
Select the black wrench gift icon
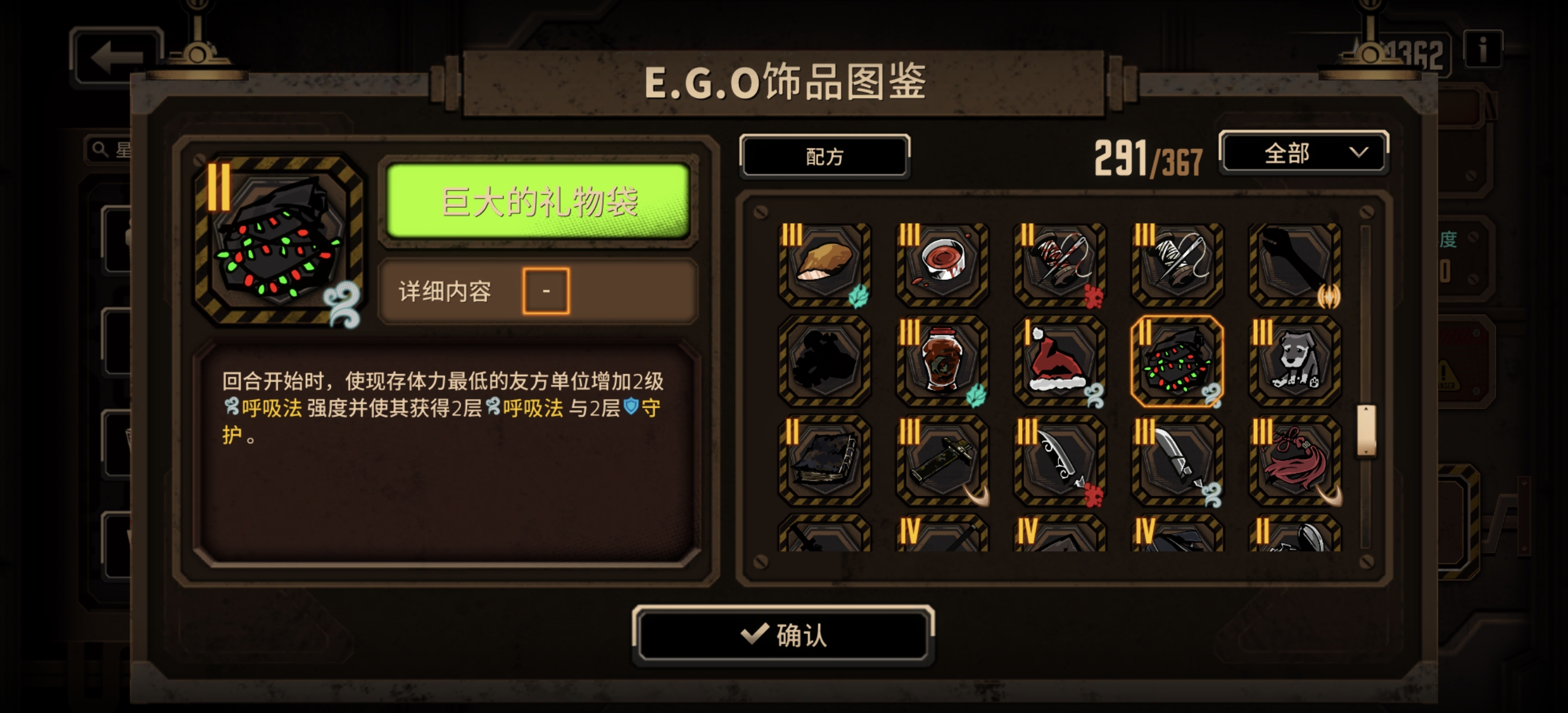(1295, 264)
